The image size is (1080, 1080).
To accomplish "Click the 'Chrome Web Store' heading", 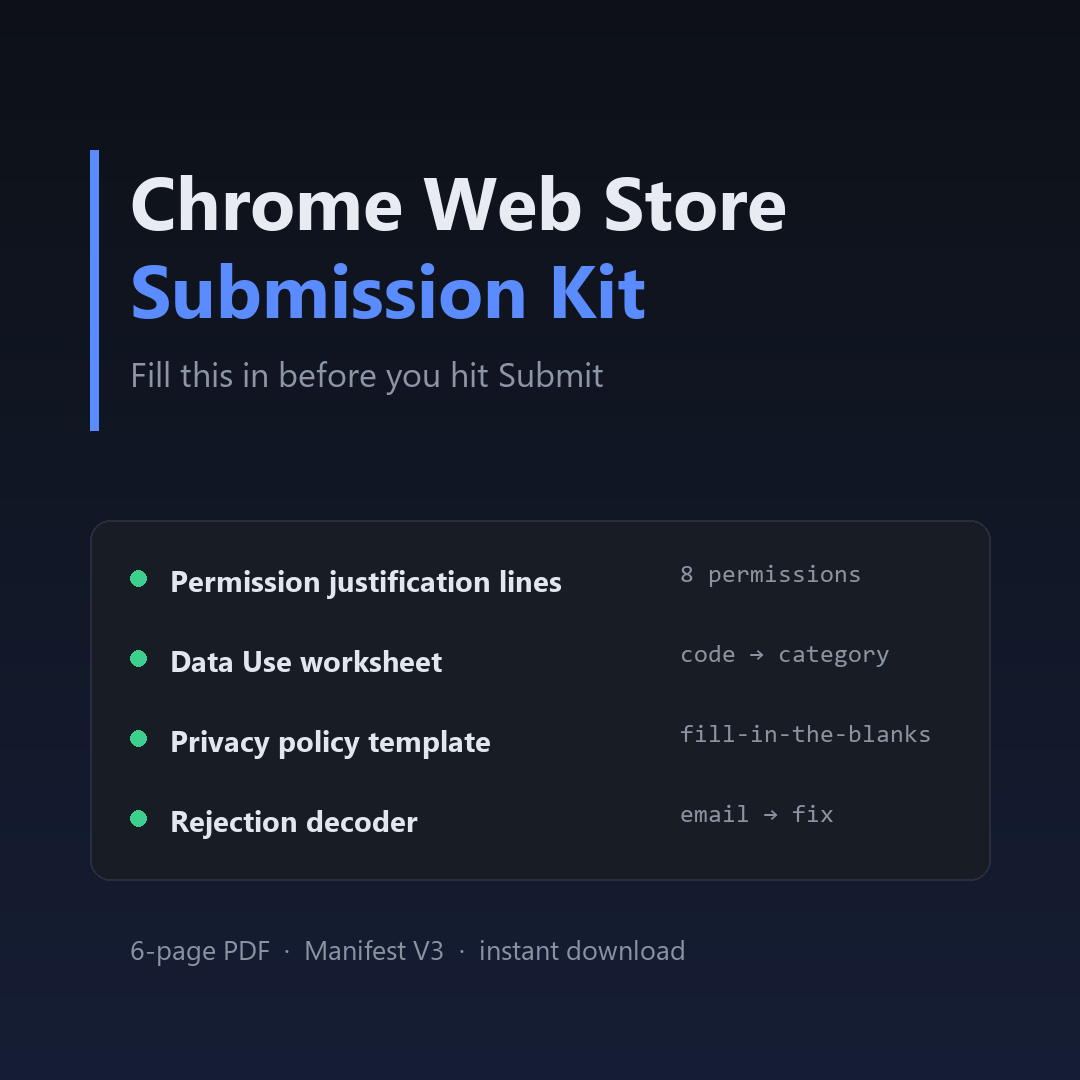I will pyautogui.click(x=458, y=205).
